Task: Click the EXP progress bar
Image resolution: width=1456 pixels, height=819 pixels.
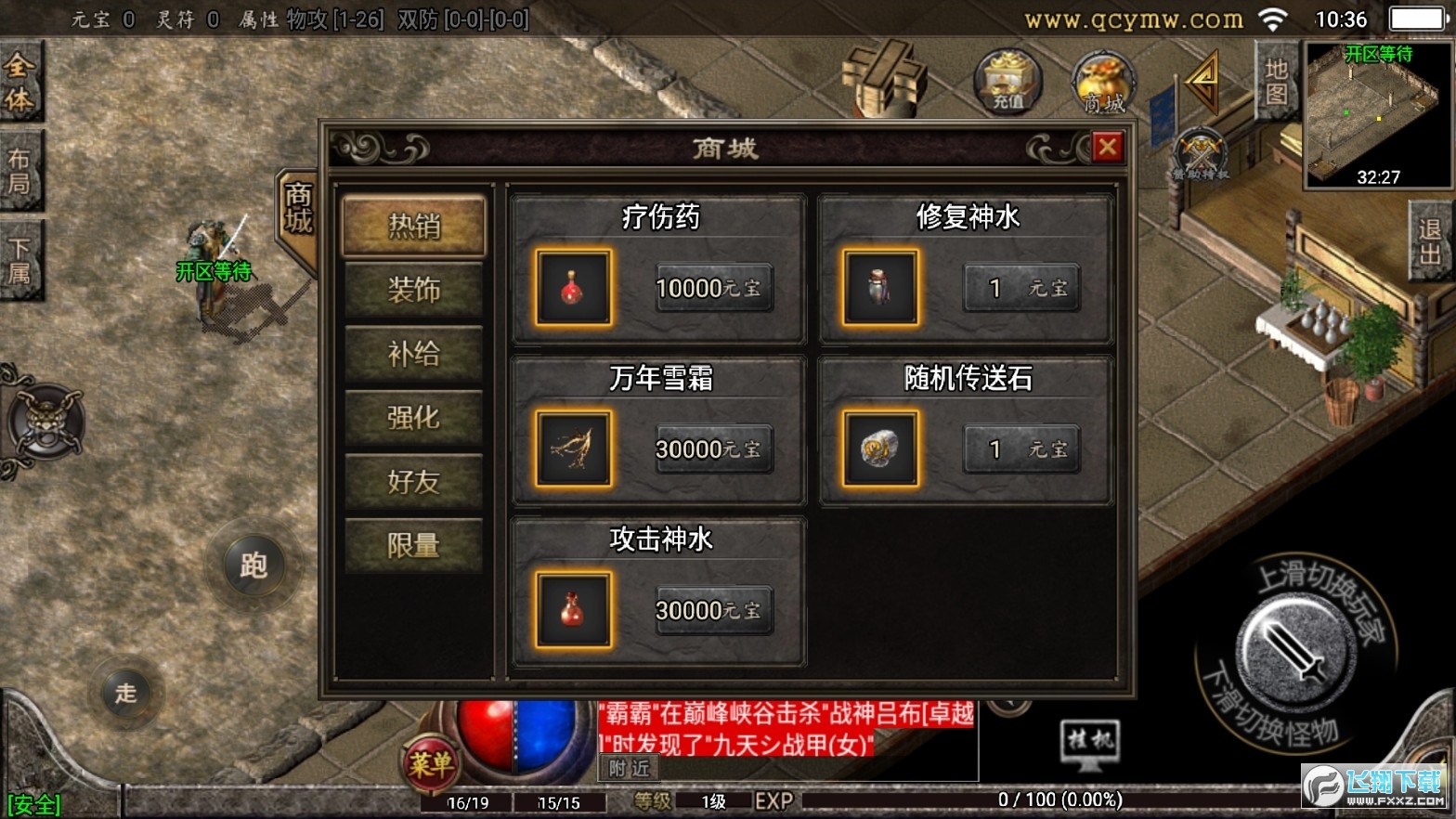Action: tap(1059, 799)
